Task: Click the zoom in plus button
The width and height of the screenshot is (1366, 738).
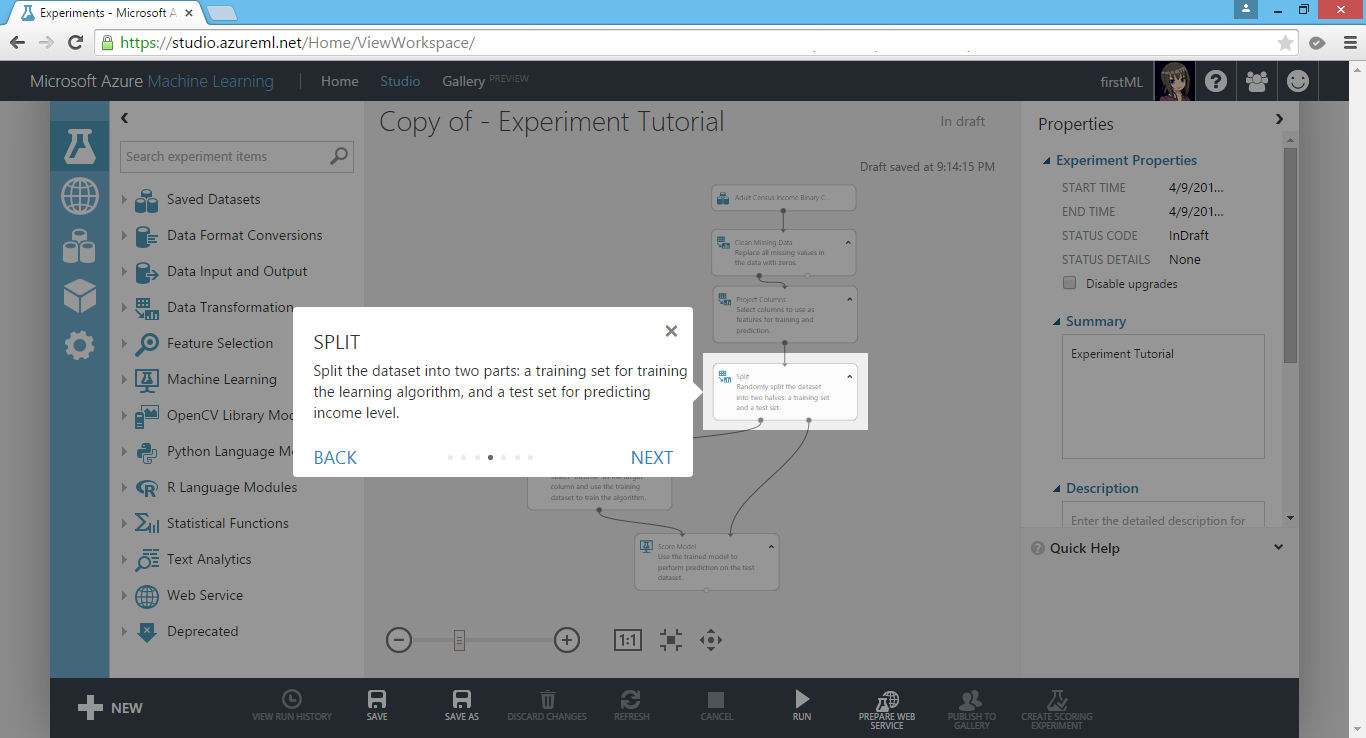Action: (x=567, y=640)
